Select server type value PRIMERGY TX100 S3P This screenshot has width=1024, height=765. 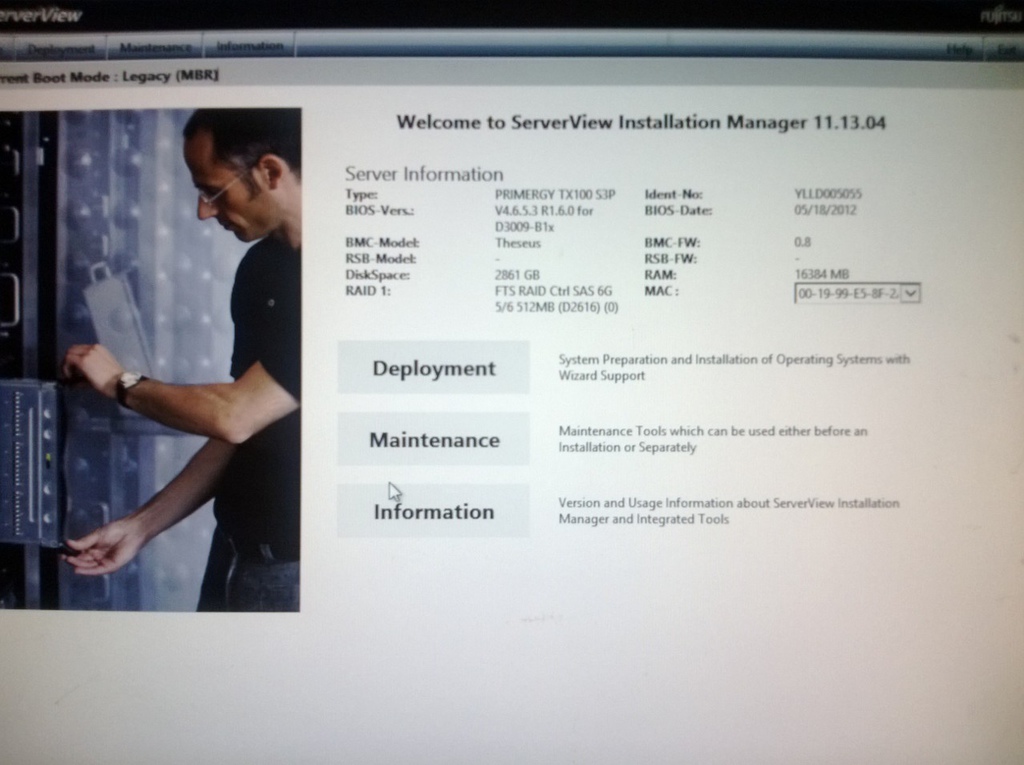tap(555, 194)
